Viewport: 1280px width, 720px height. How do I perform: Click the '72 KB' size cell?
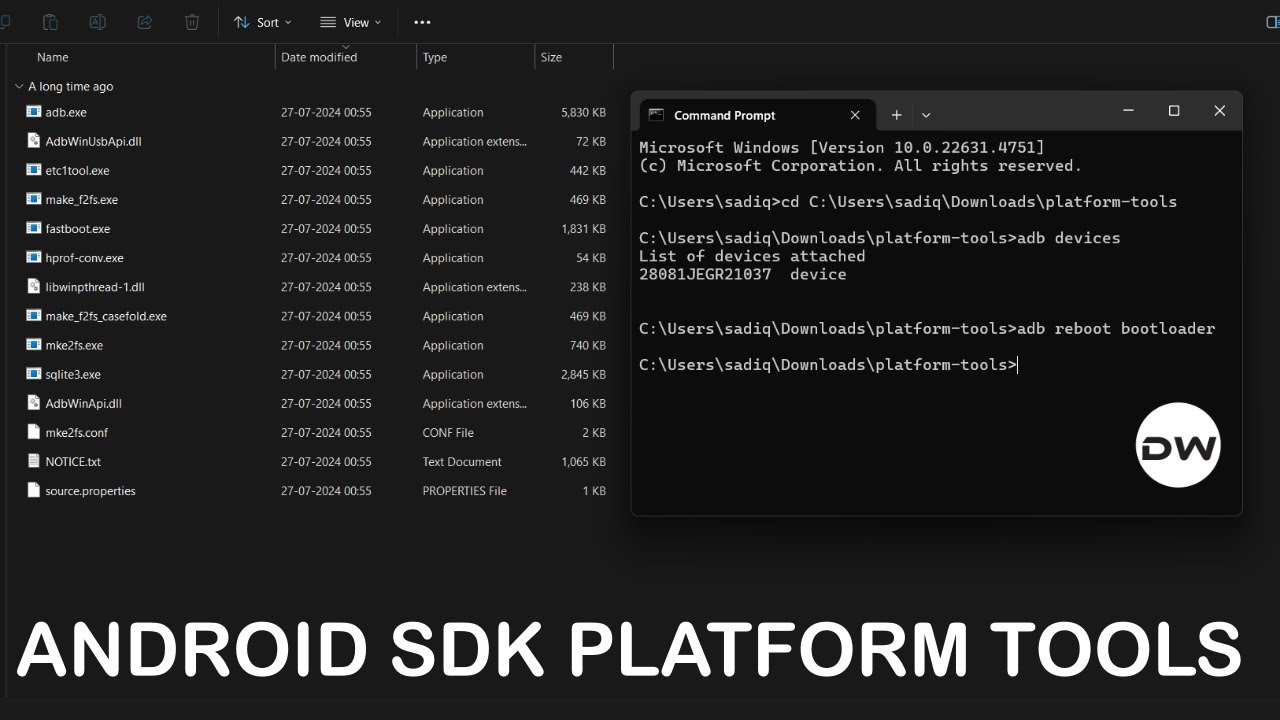coord(591,141)
